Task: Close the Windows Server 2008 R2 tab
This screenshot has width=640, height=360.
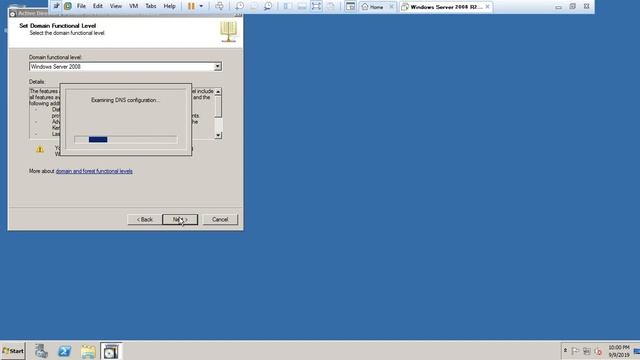Action: click(487, 7)
